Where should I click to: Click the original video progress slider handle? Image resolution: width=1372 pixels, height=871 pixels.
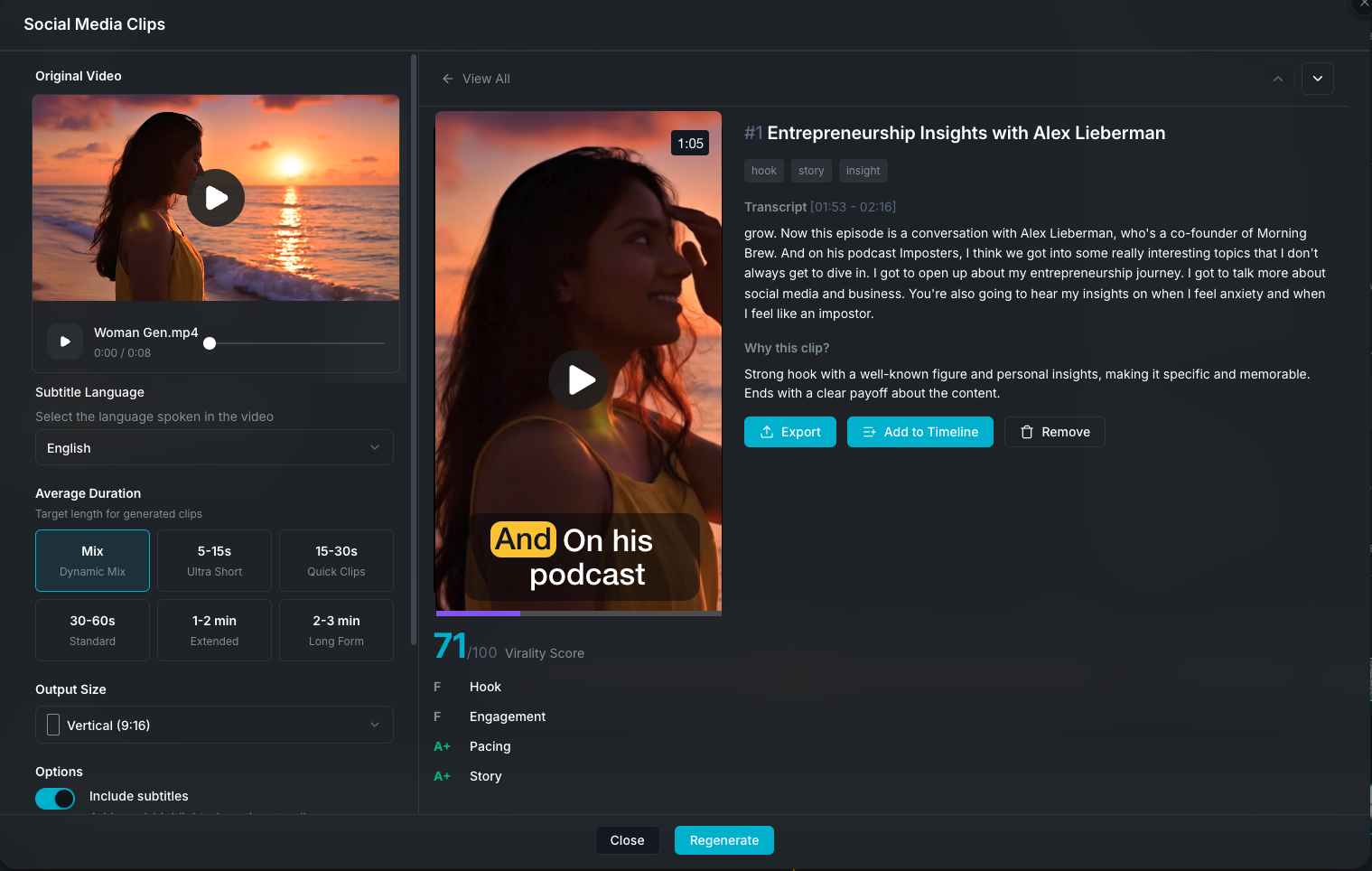[210, 343]
